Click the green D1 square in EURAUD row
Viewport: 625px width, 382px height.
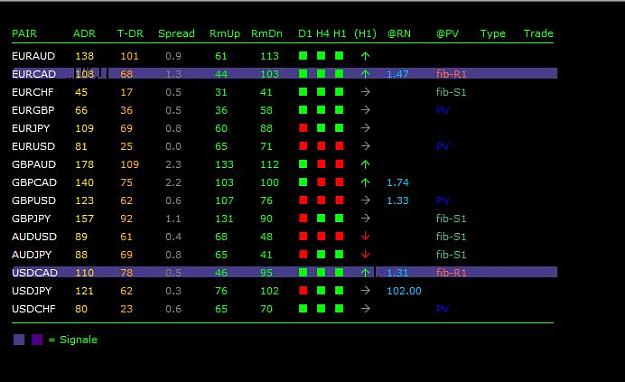tap(303, 56)
